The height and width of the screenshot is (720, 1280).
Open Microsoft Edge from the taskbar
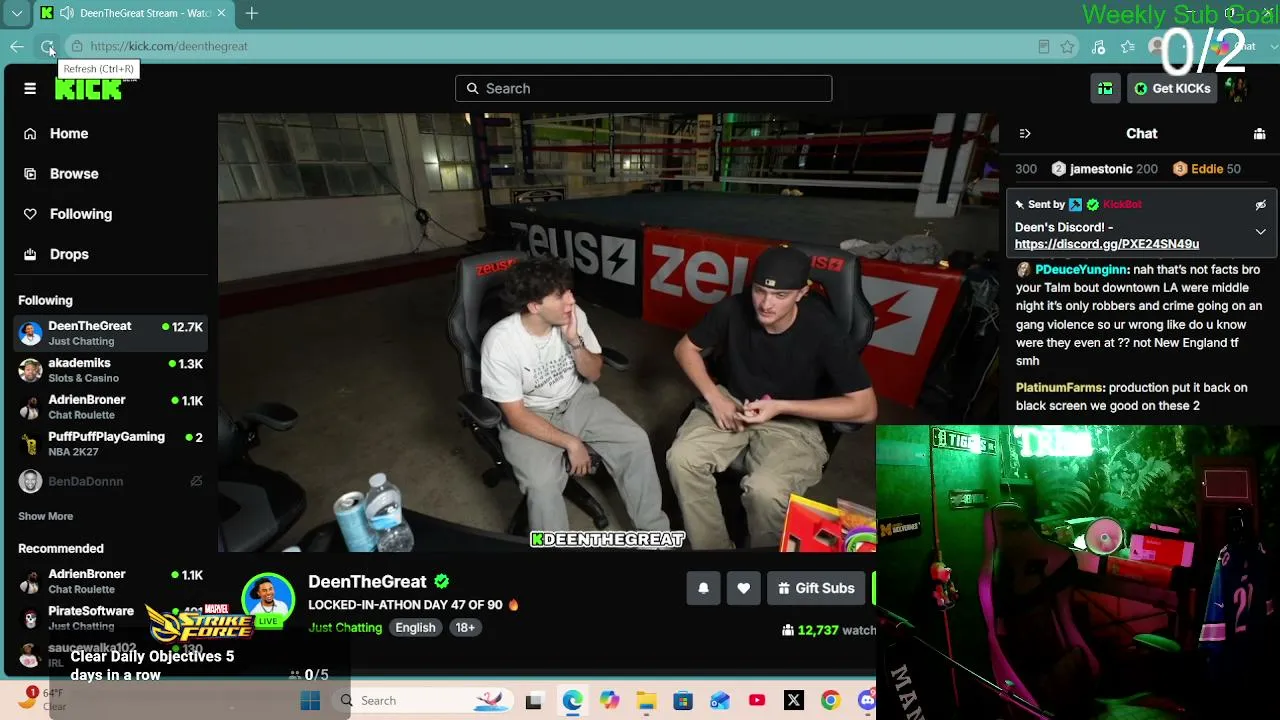pyautogui.click(x=572, y=701)
